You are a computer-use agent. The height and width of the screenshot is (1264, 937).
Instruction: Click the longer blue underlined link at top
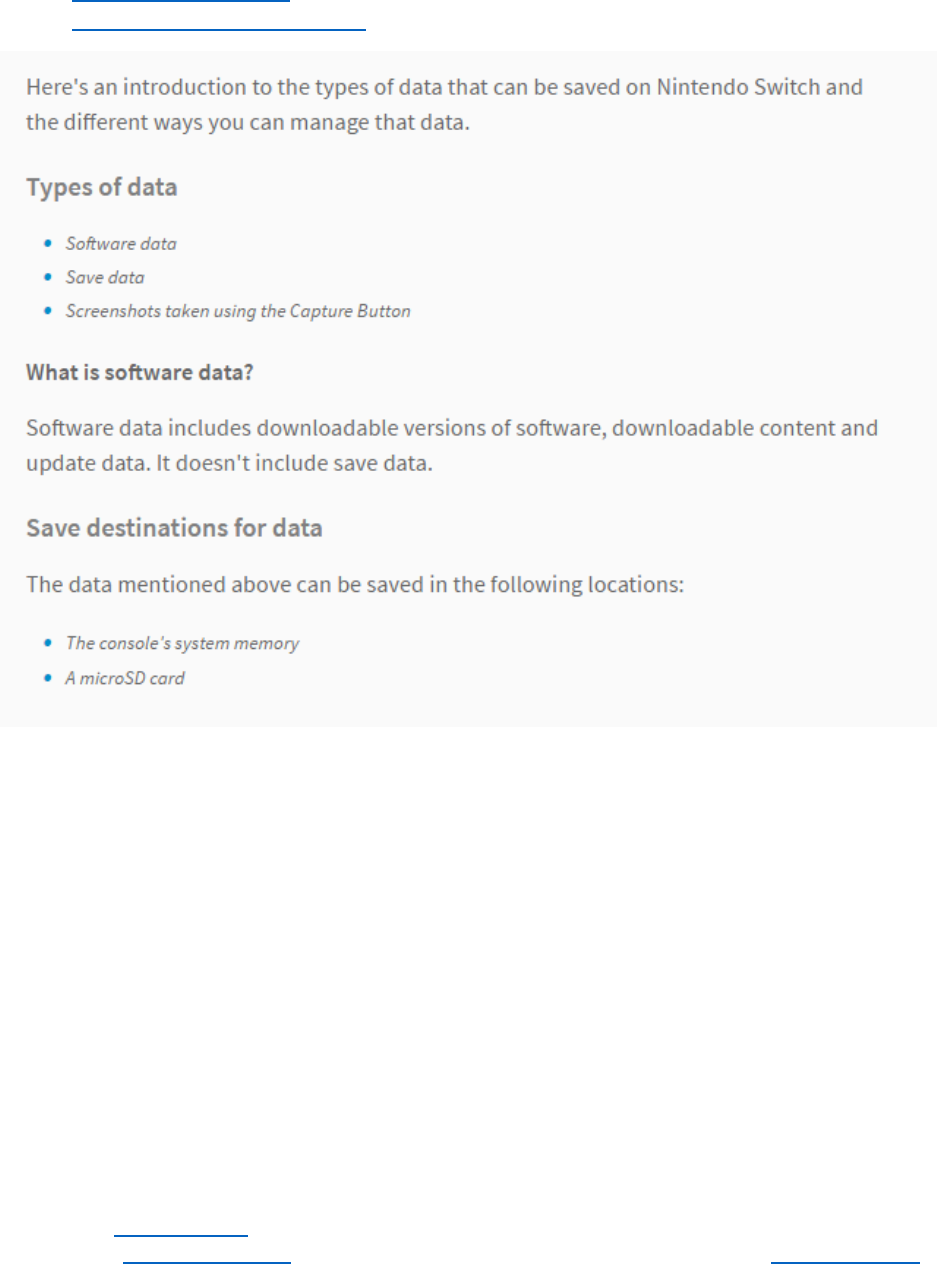click(x=219, y=28)
